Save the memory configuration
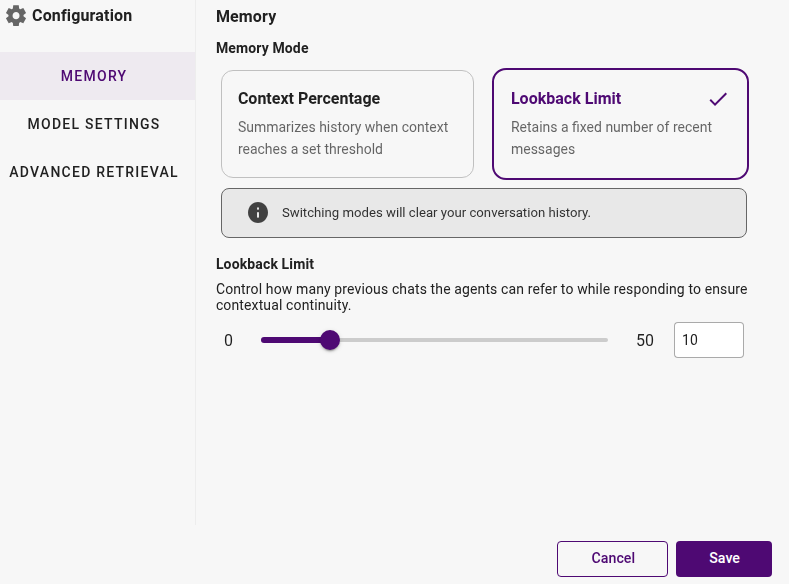This screenshot has height=584, width=789. click(x=724, y=558)
